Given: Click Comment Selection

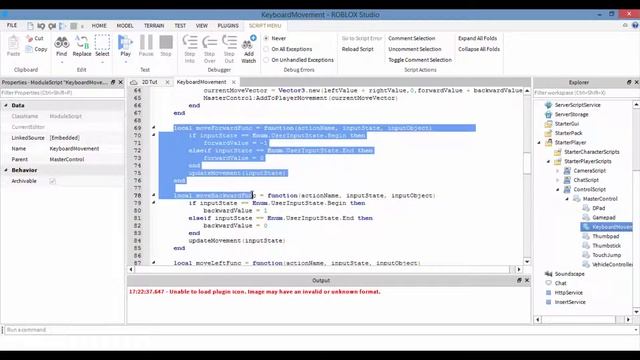Looking at the screenshot, I should click(411, 38).
